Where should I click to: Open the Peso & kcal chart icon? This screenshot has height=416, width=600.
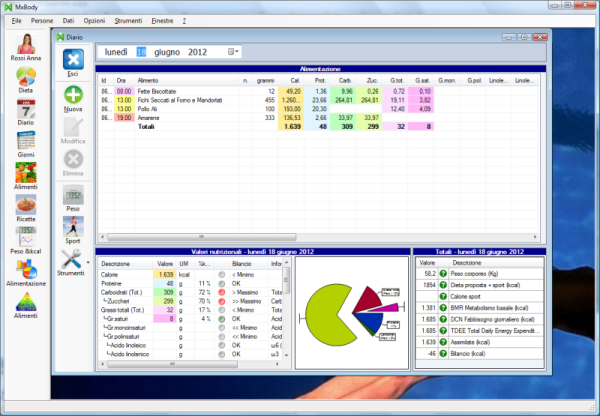coord(26,237)
